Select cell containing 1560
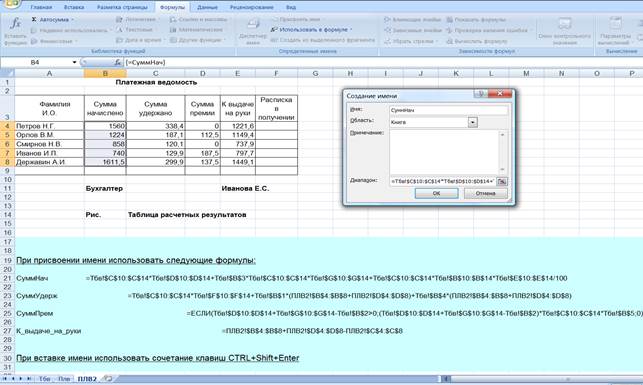 pos(105,126)
